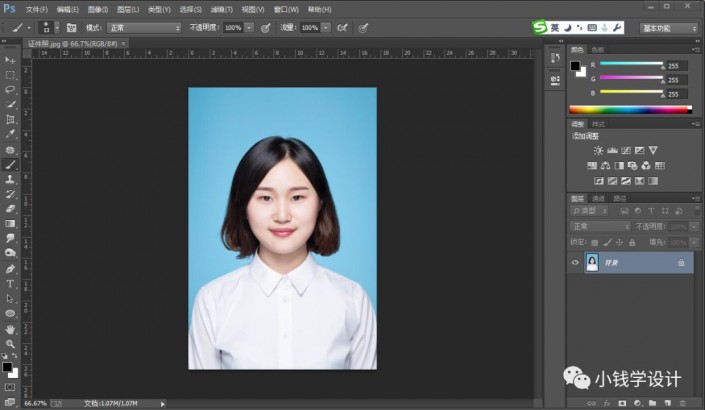Create a new group folder button
This screenshot has height=410, width=705.
click(652, 403)
